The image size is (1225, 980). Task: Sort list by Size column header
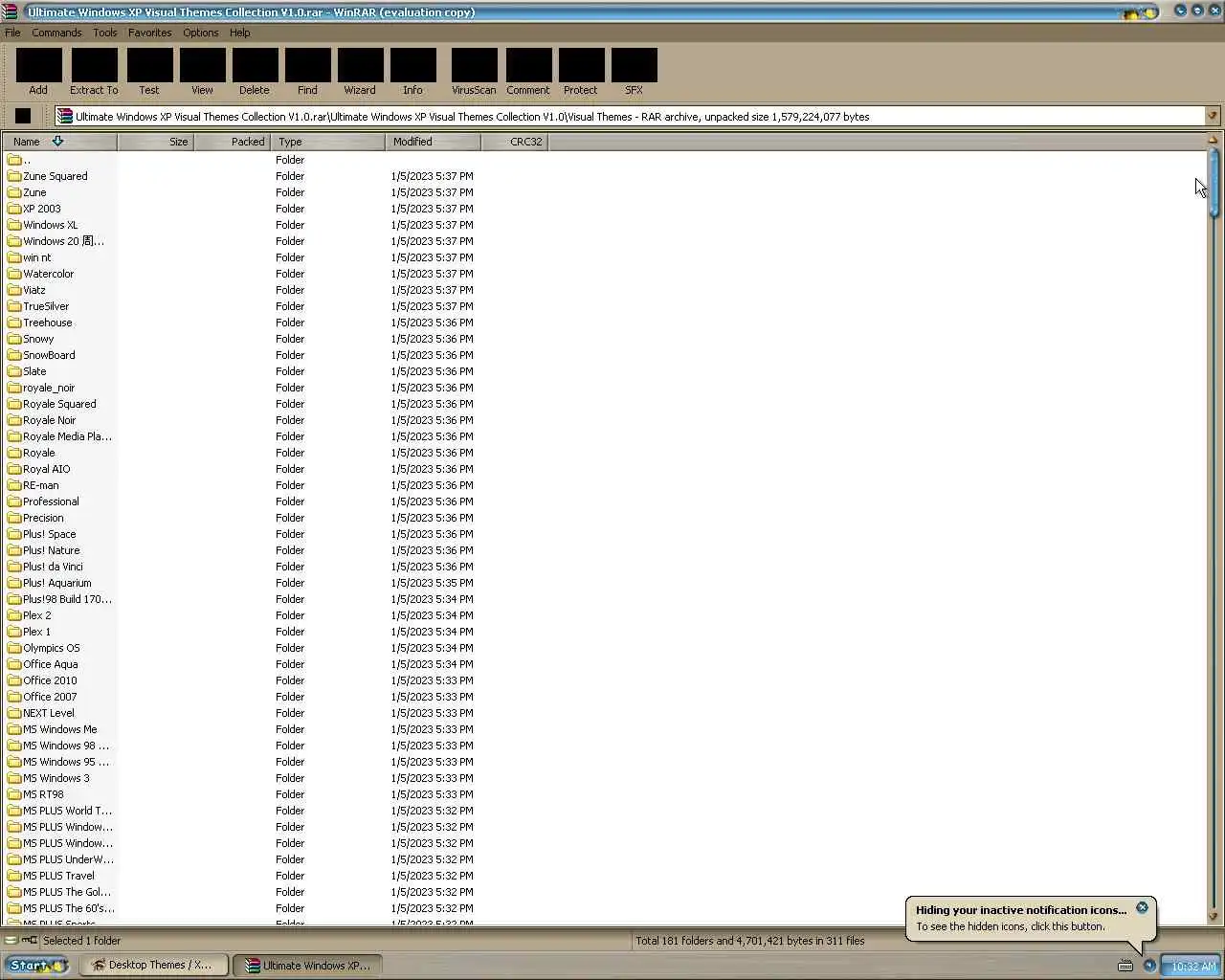pos(155,142)
